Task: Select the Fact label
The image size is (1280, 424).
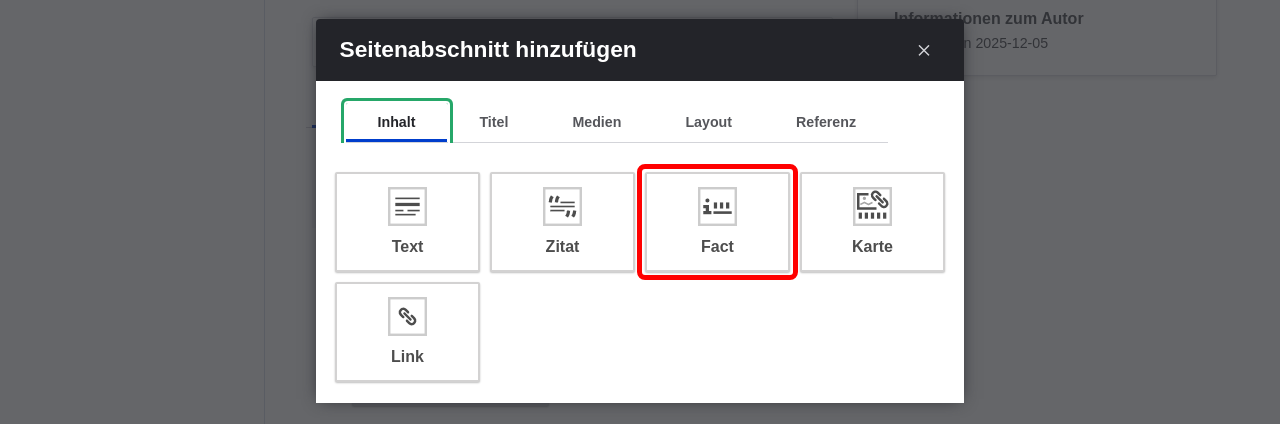Action: point(717,246)
